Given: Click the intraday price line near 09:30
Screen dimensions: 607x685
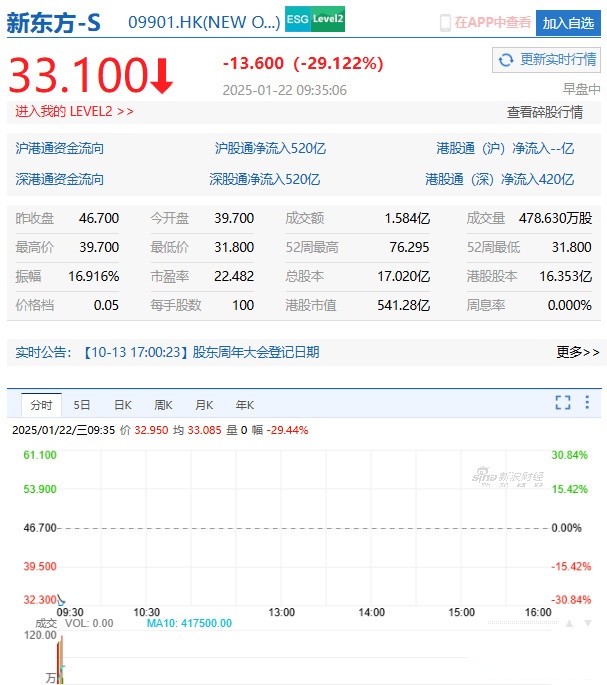Looking at the screenshot, I should click(x=61, y=600).
